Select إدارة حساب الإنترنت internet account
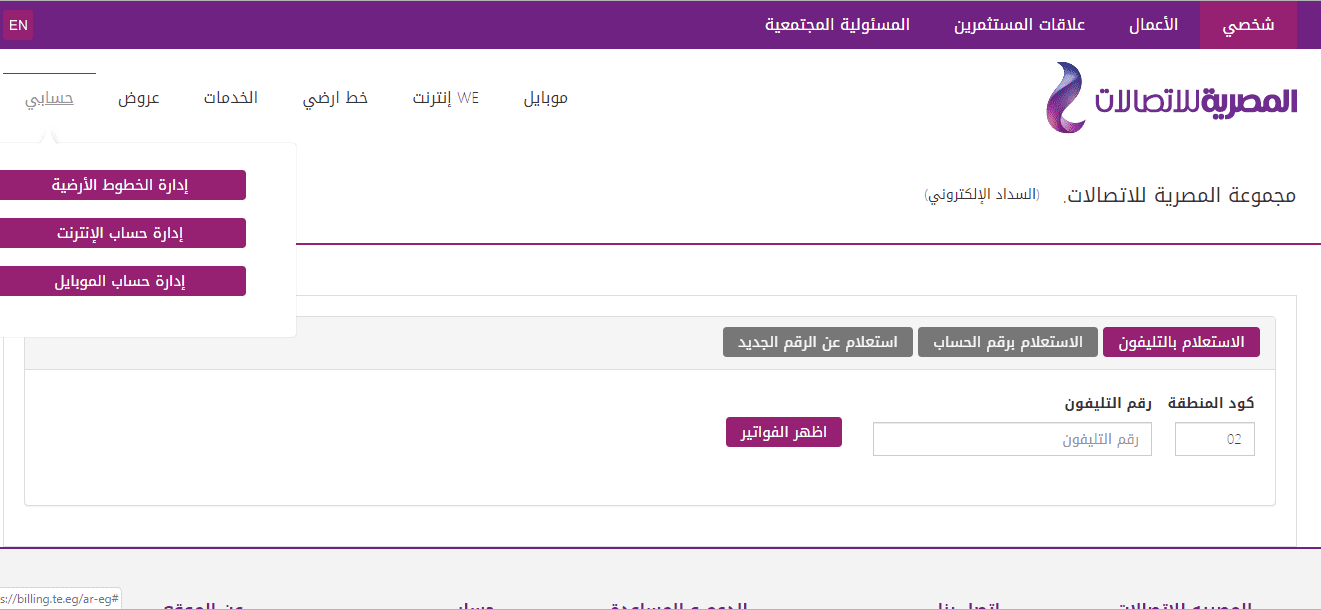Viewport: 1321px width, 610px height. coord(120,233)
